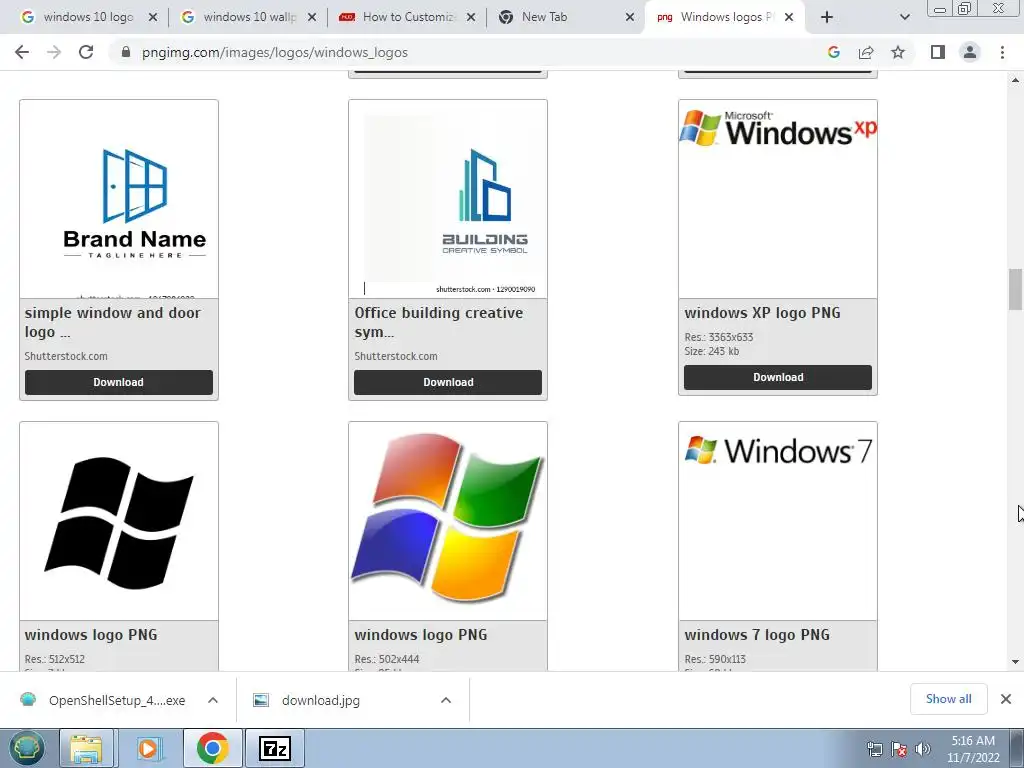Open the Brand Name window logo thumbnail
The image size is (1024, 768).
click(x=119, y=199)
